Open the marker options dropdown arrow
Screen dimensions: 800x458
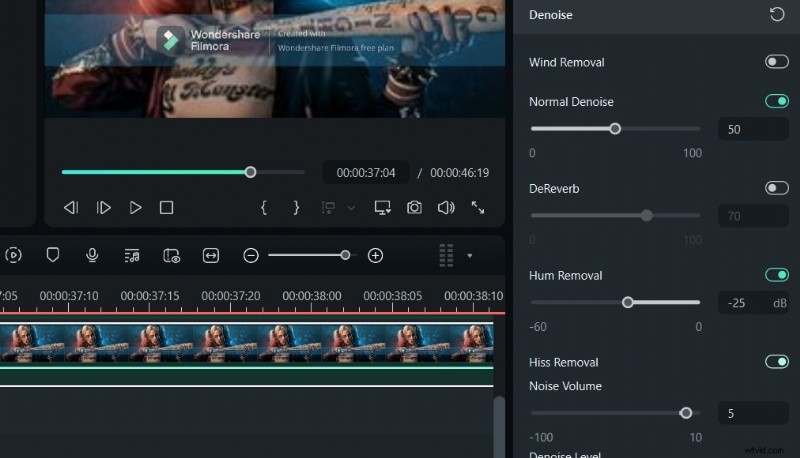point(351,208)
